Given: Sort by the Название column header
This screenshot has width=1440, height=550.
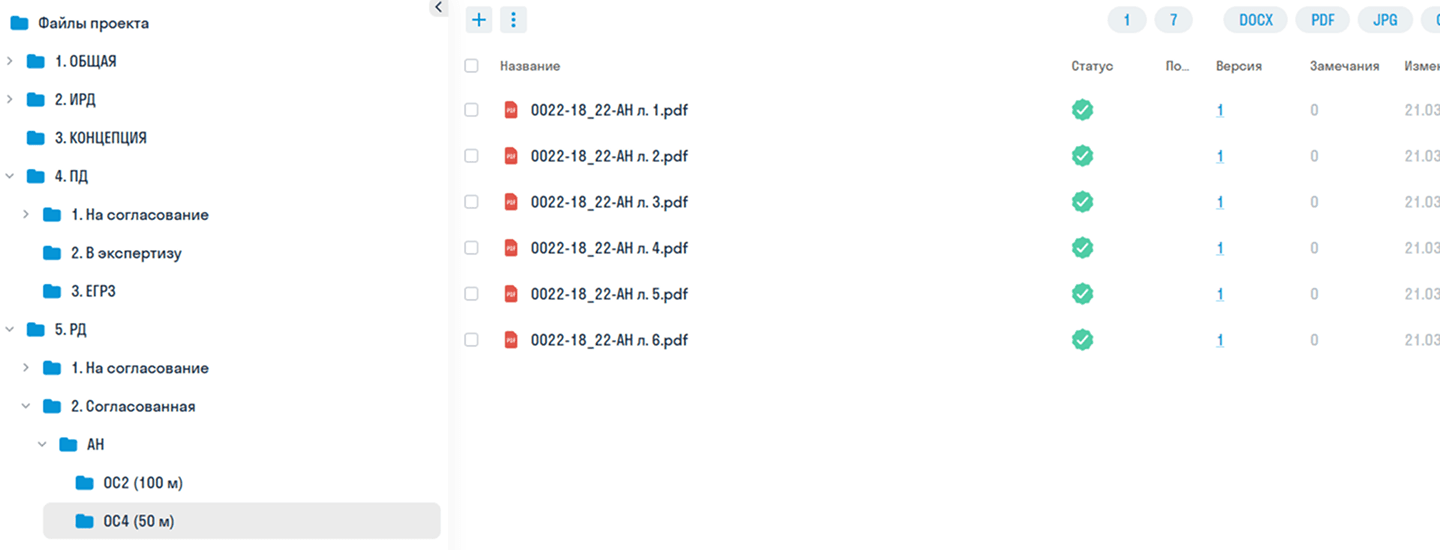Looking at the screenshot, I should pos(530,66).
